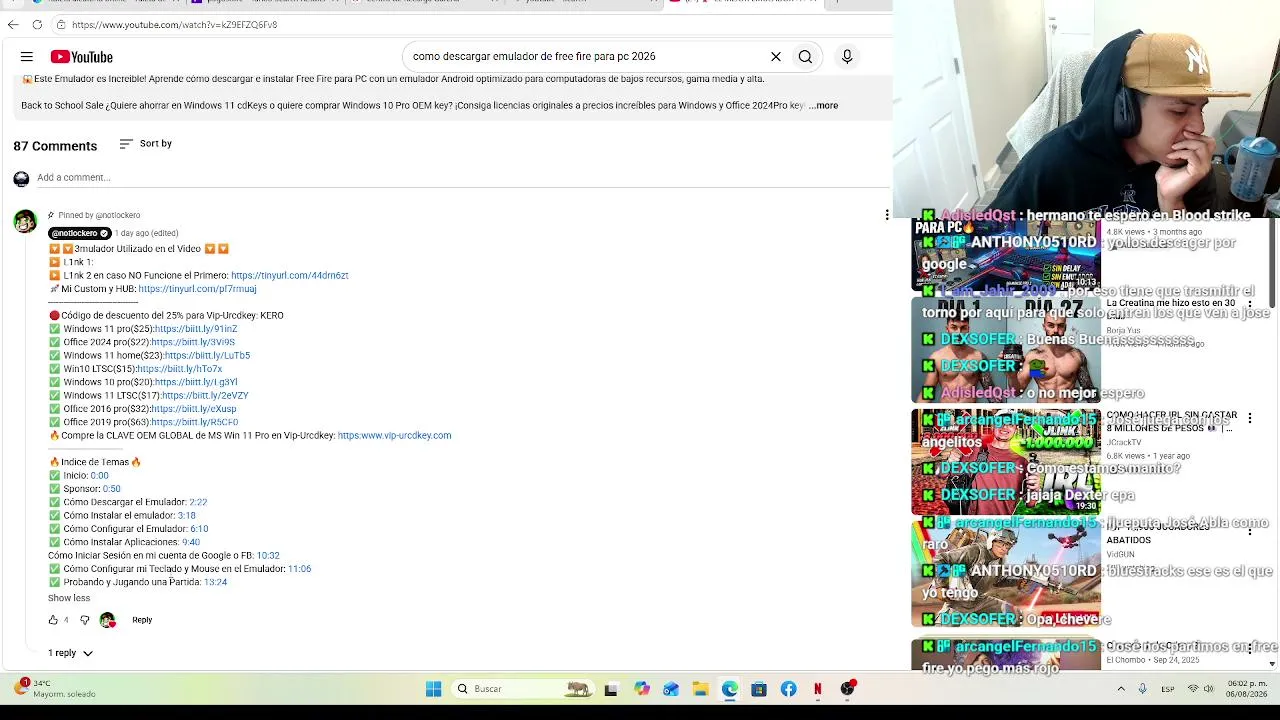Open the '1 day ago (edited)' comment timestamp
Viewport: 1280px width, 720px height.
(x=146, y=233)
